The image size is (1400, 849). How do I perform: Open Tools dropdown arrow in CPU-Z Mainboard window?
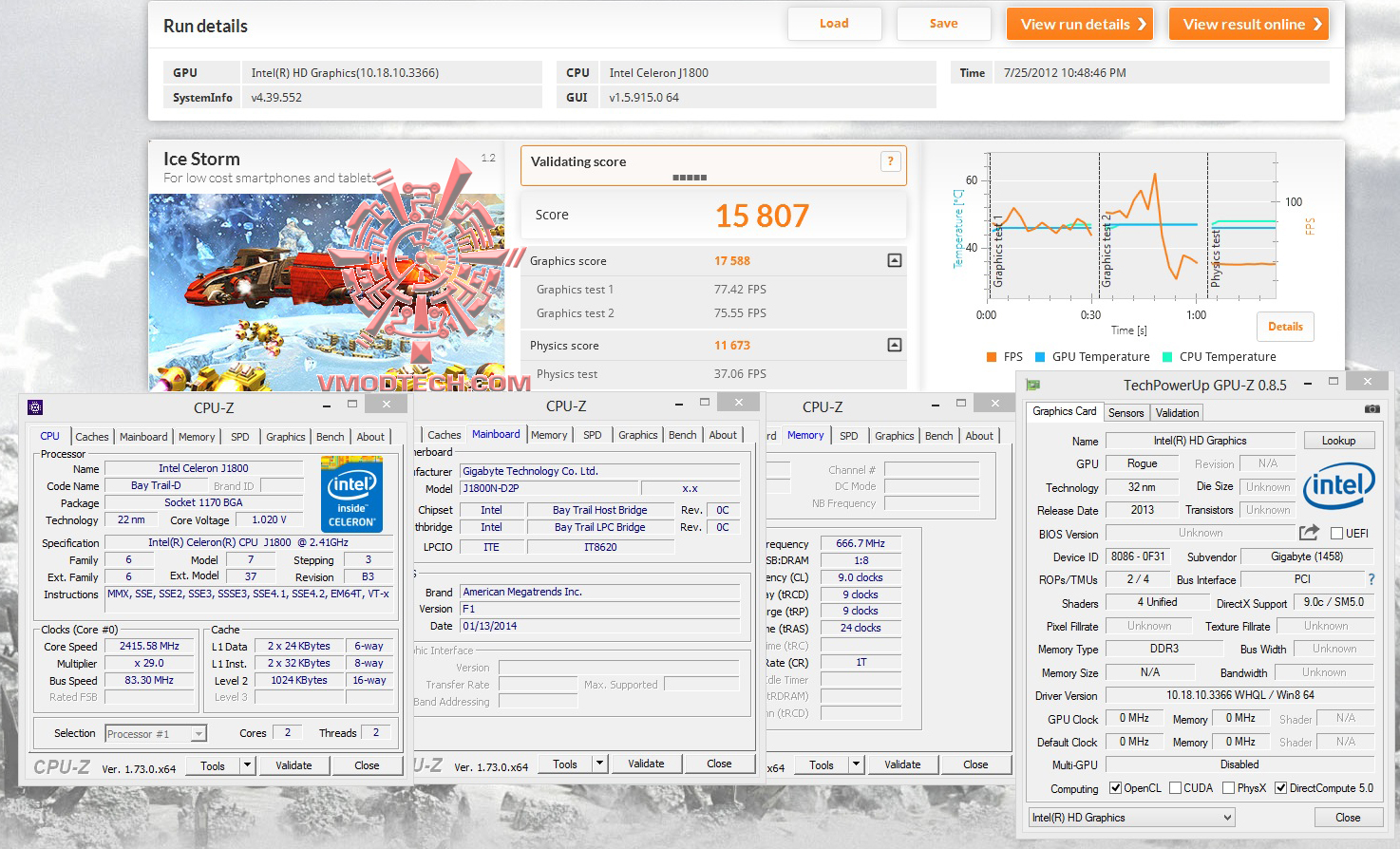(x=599, y=764)
